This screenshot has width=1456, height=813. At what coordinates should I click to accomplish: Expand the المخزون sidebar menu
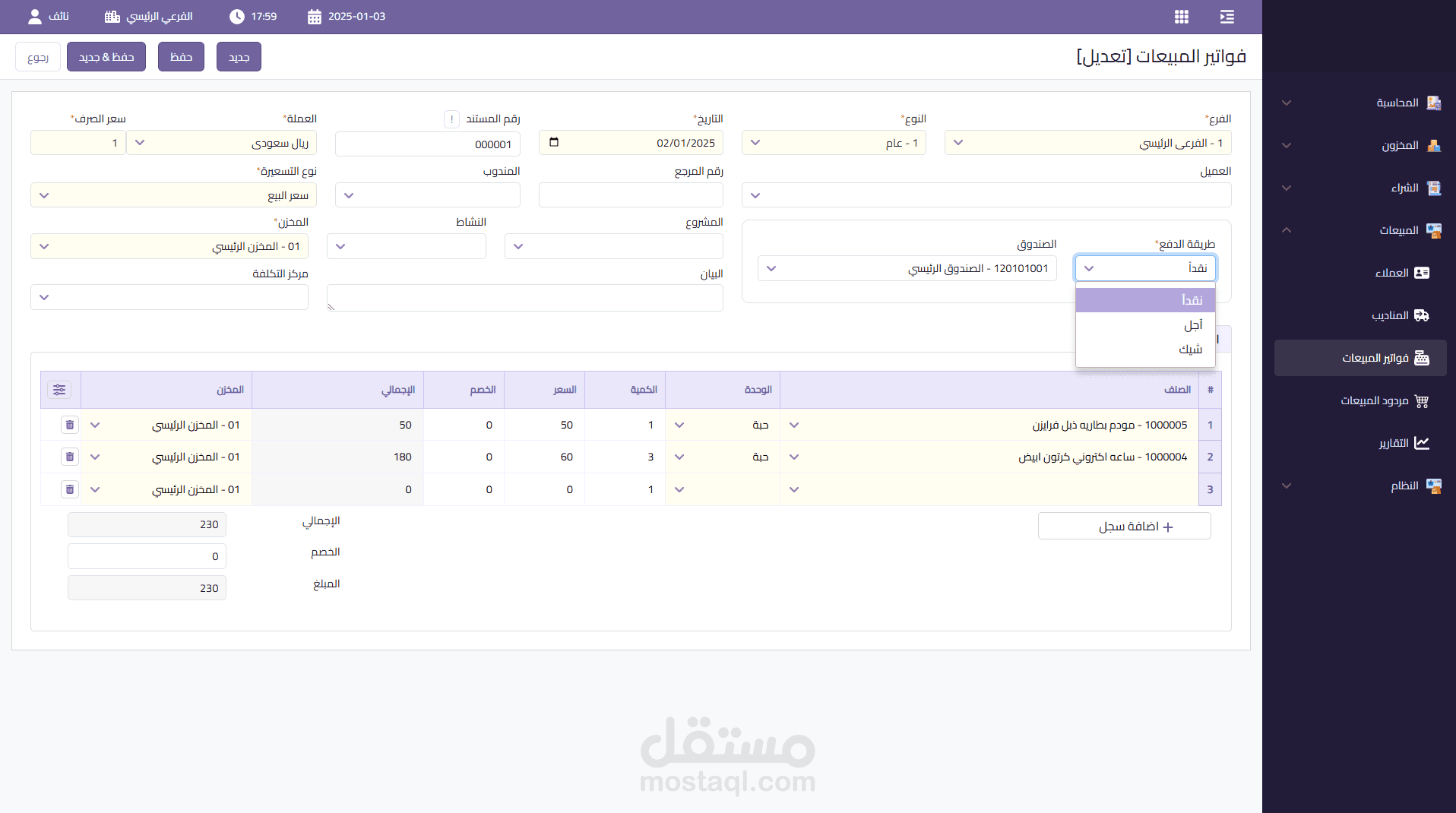(x=1287, y=145)
